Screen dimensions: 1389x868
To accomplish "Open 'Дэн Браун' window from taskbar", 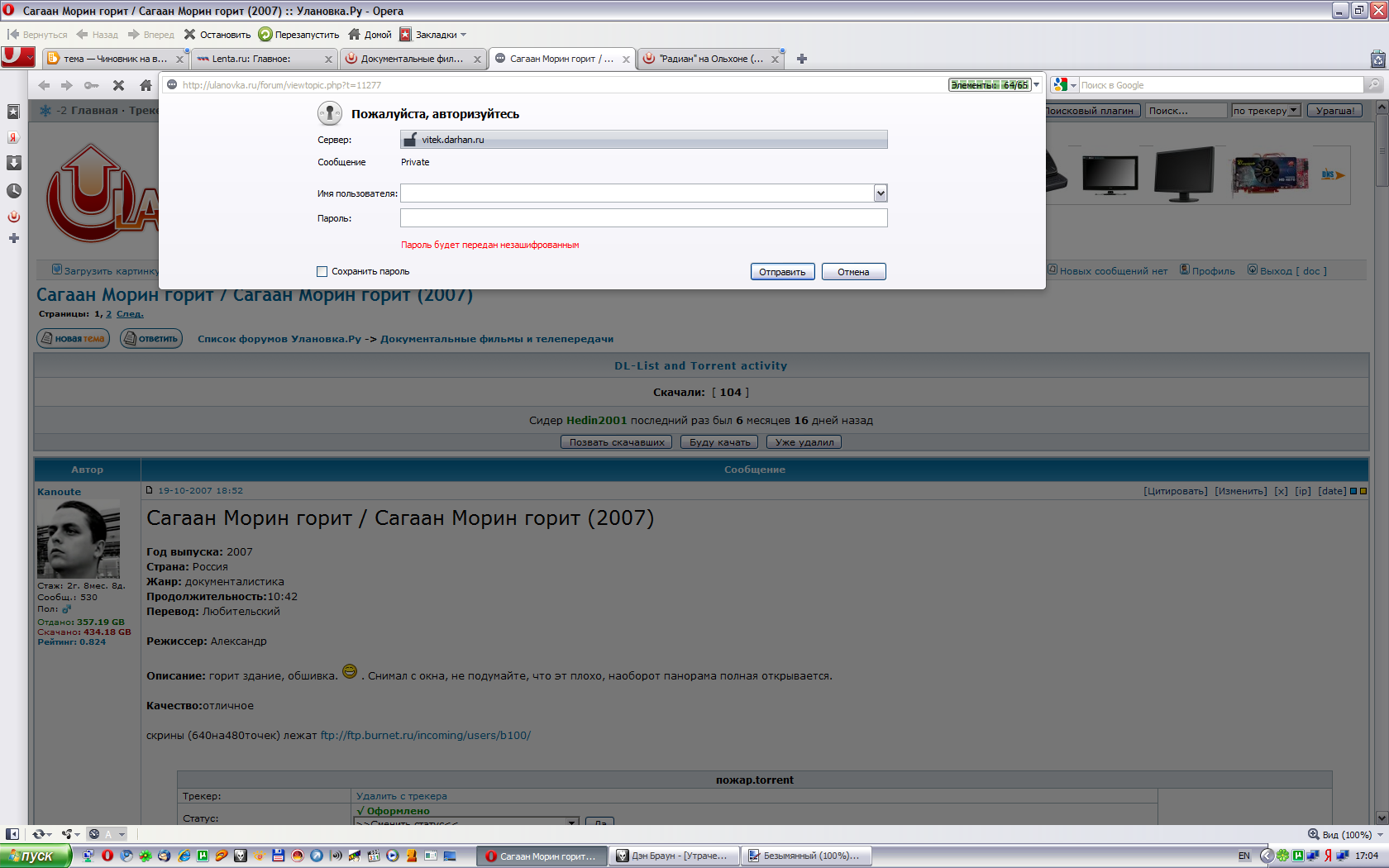I will pos(673,856).
